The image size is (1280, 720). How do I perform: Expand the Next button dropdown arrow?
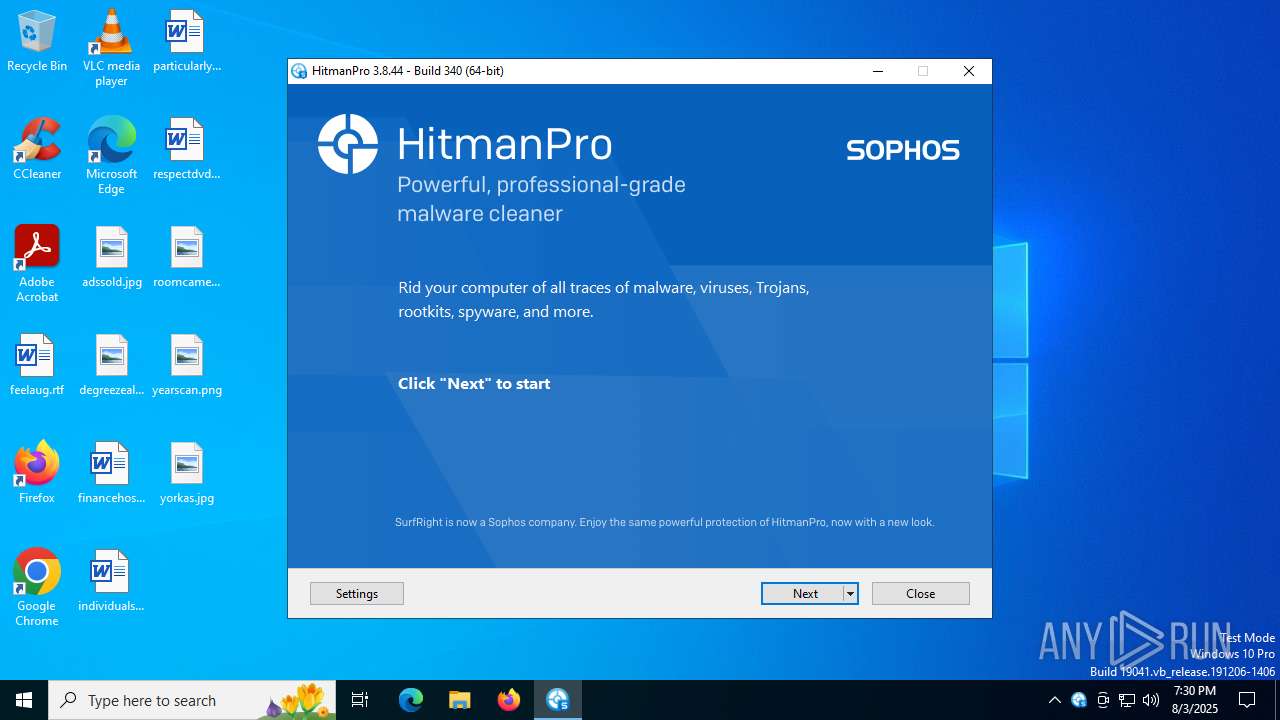(x=850, y=594)
